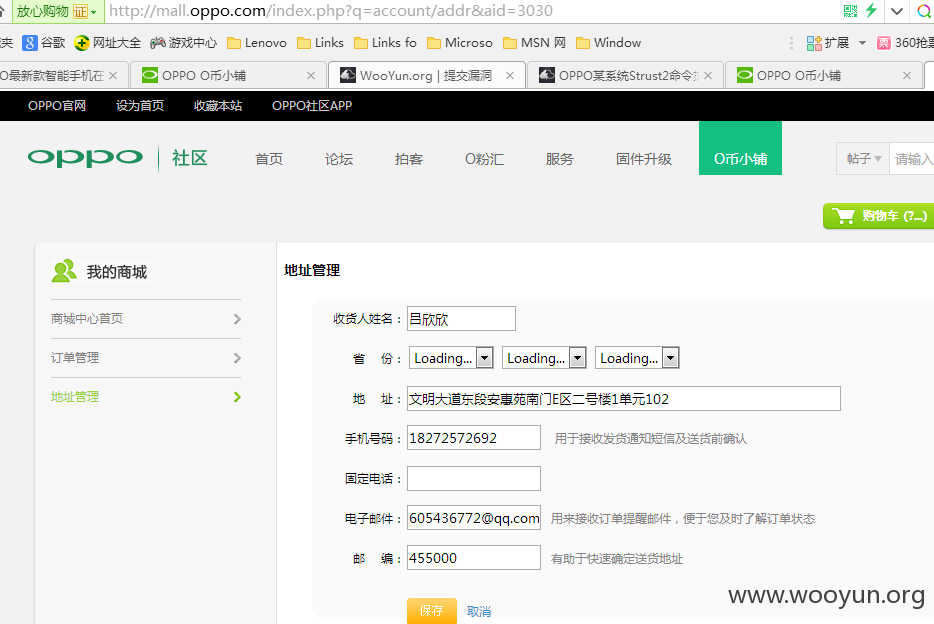Switch to the last OPPO O币小铺 tab
This screenshot has width=934, height=624.
click(822, 76)
